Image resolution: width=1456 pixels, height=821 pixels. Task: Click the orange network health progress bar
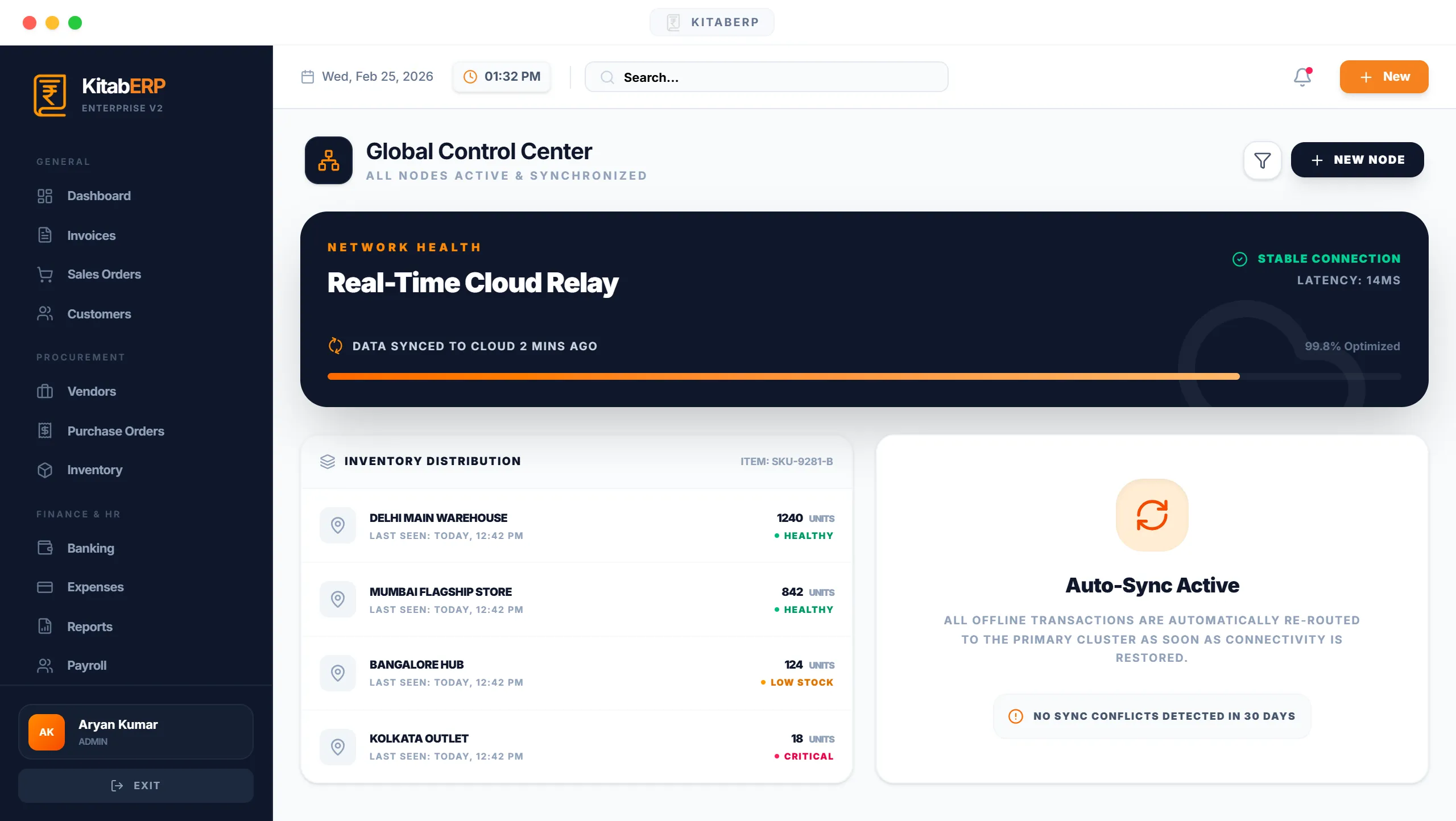[x=783, y=376]
